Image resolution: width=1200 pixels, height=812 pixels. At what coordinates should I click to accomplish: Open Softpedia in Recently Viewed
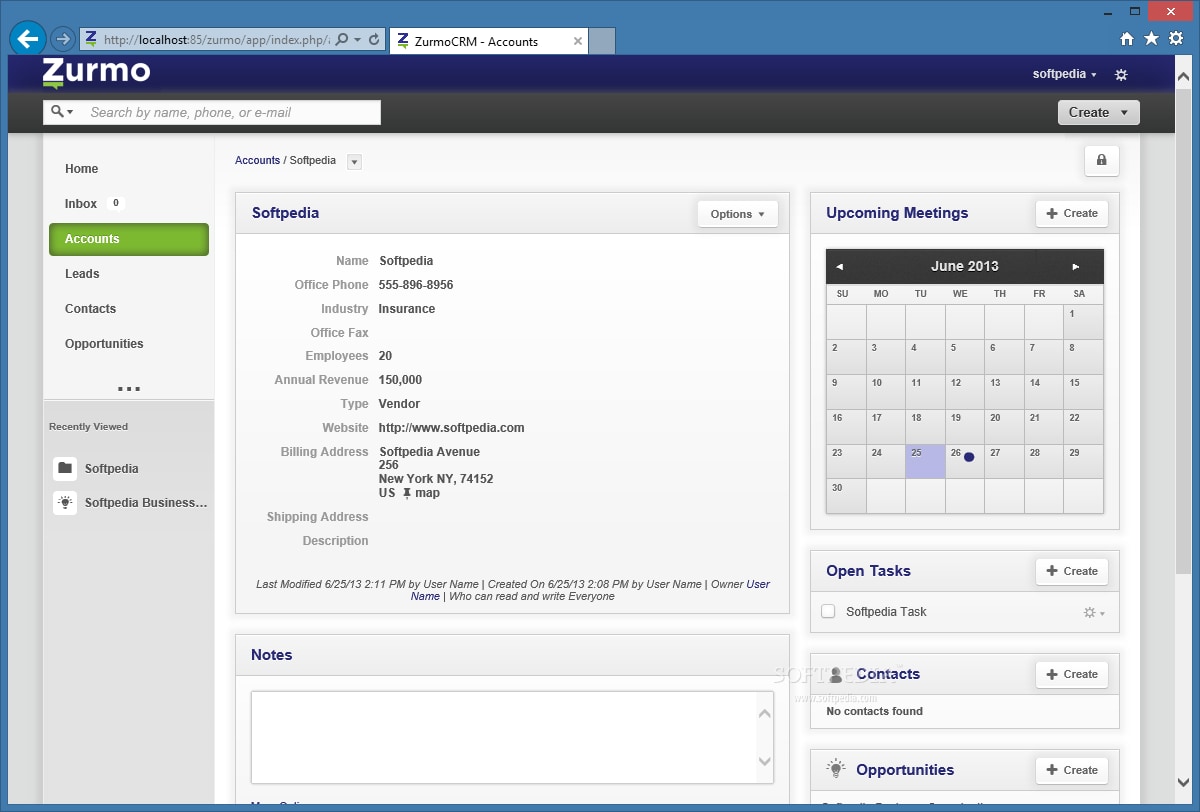(111, 468)
